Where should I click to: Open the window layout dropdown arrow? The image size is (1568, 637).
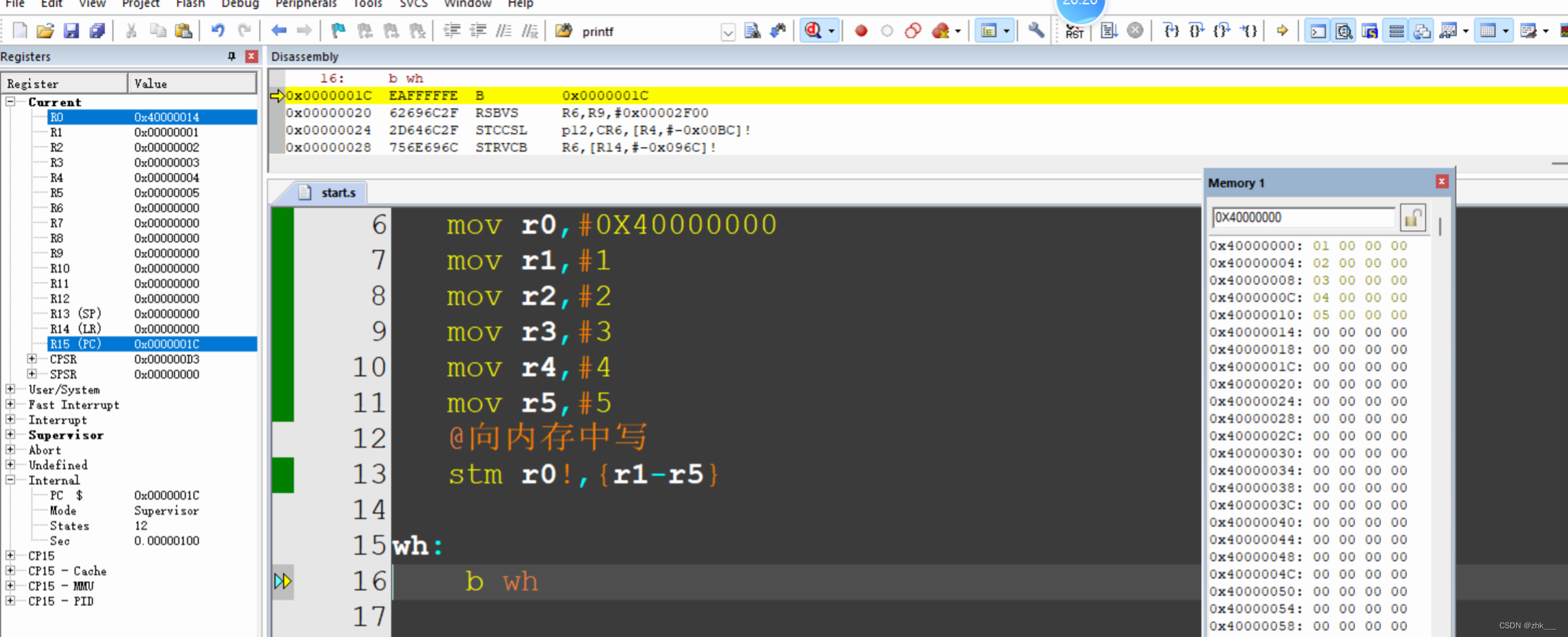coord(1006,31)
